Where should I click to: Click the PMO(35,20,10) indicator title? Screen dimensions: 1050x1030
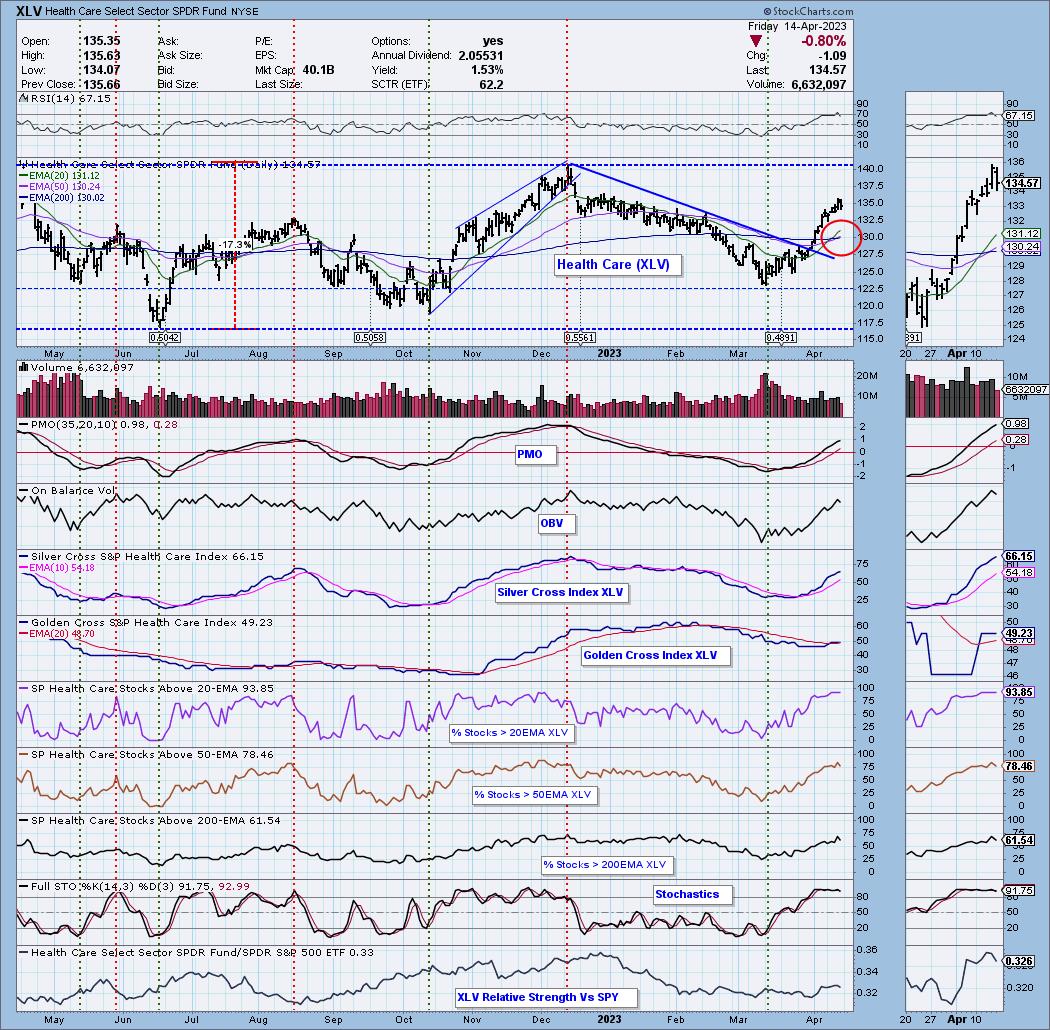98,425
